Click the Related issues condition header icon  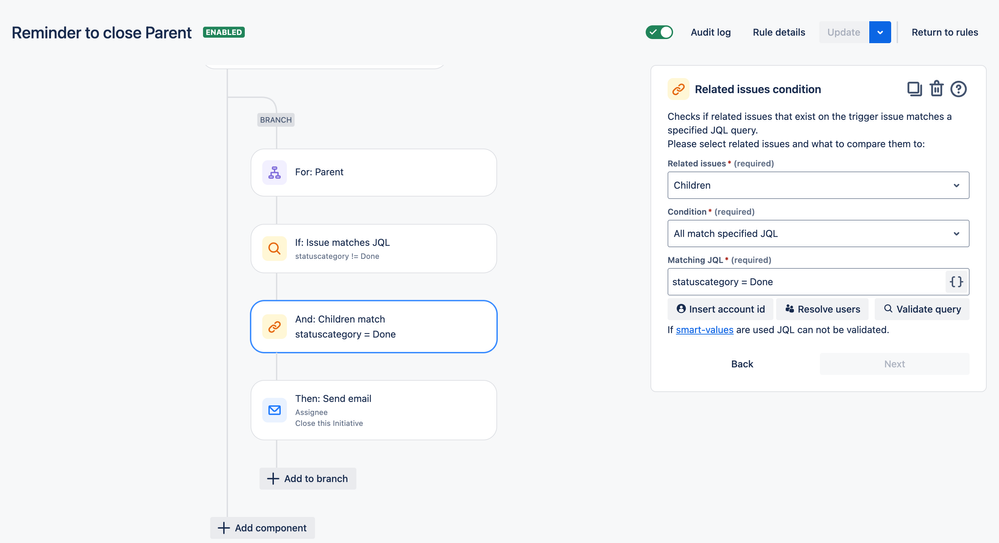[x=678, y=89]
